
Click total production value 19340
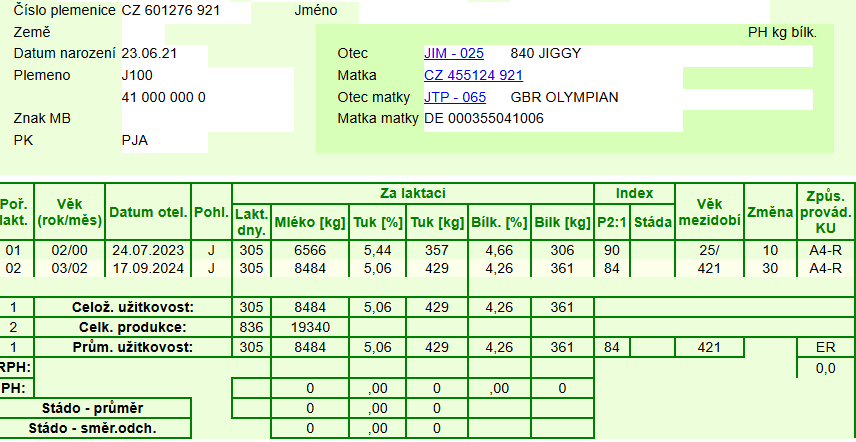tap(309, 328)
